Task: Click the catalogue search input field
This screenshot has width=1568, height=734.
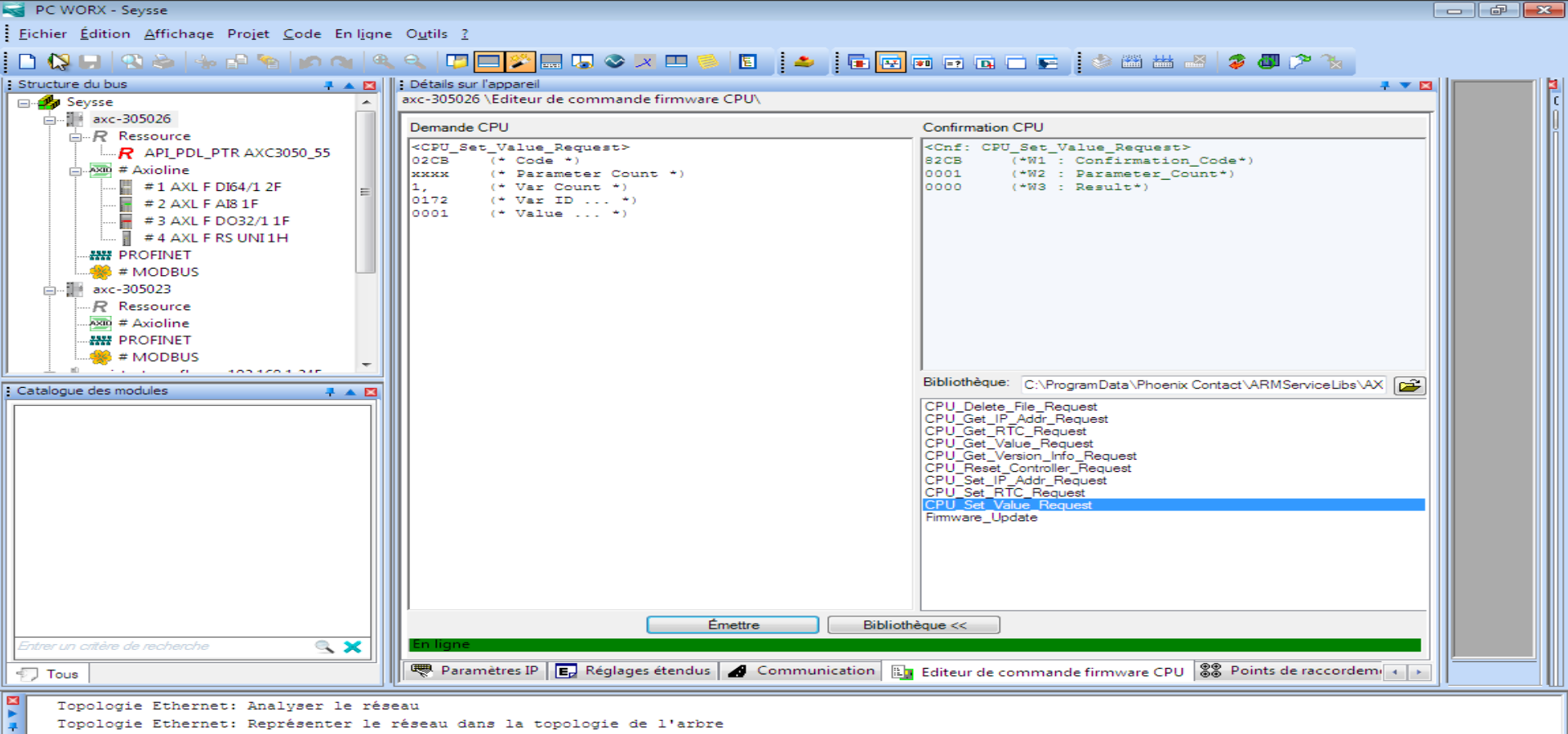Action: 163,647
